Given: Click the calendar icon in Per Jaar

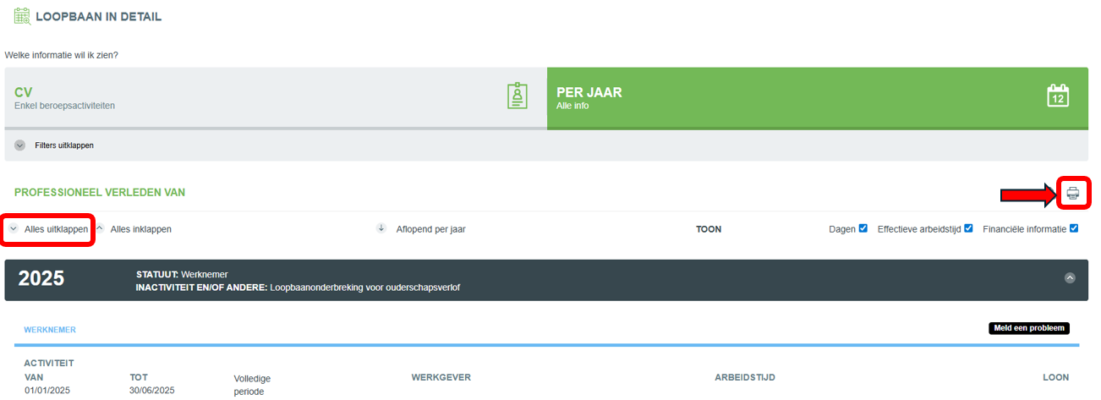Looking at the screenshot, I should [x=1058, y=97].
